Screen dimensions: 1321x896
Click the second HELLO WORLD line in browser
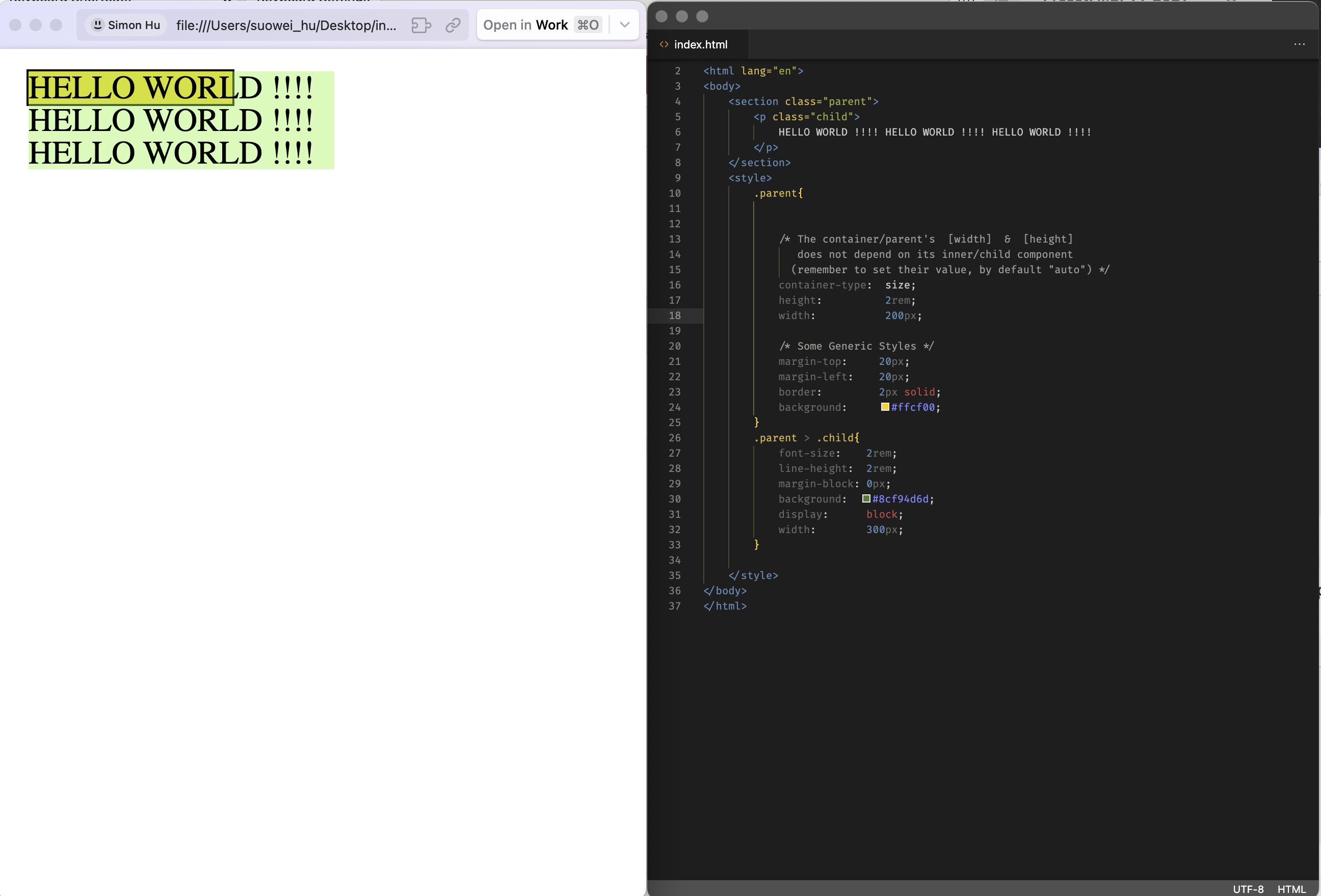tap(171, 120)
